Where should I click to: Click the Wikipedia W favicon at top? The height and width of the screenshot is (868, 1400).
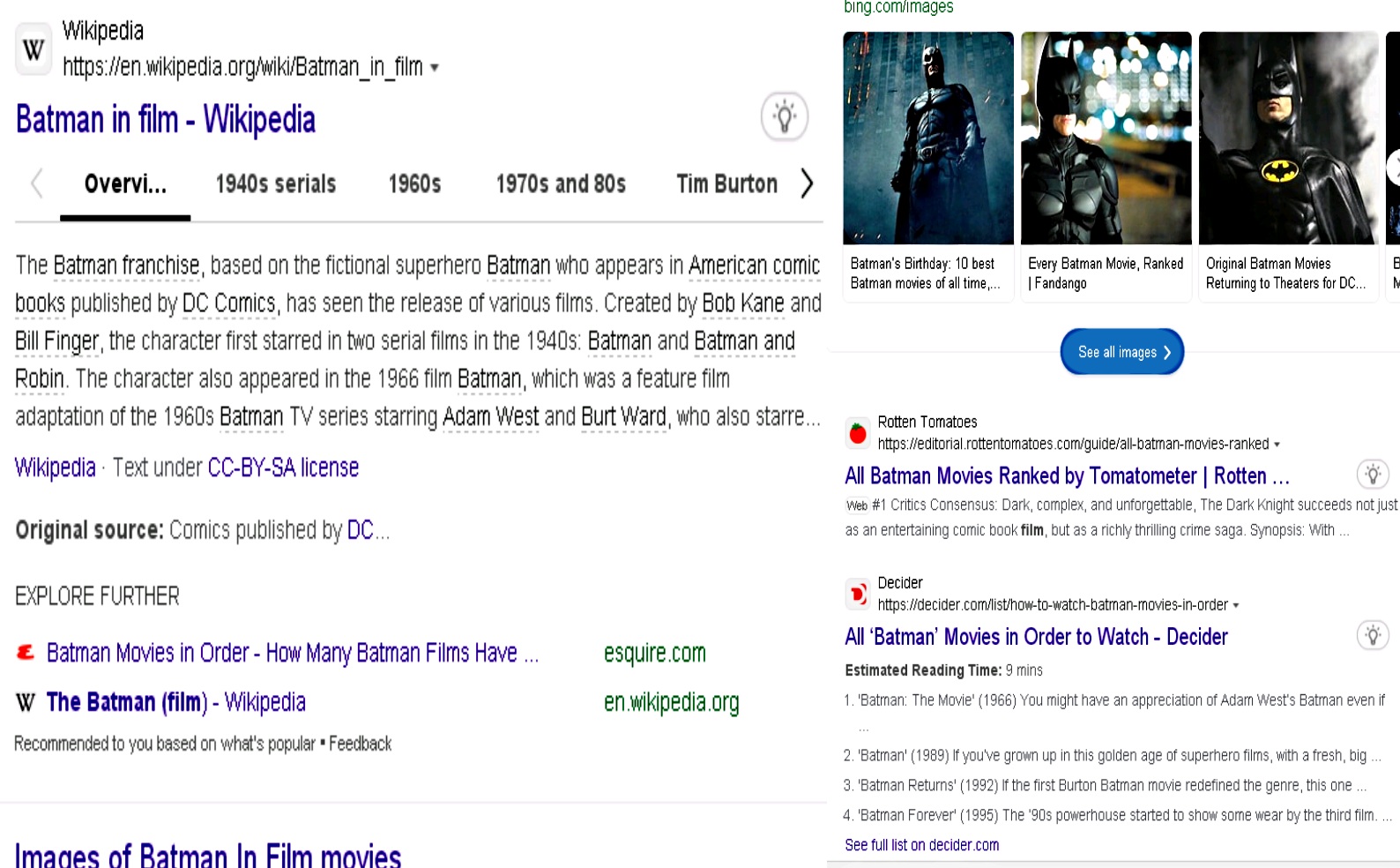(34, 49)
